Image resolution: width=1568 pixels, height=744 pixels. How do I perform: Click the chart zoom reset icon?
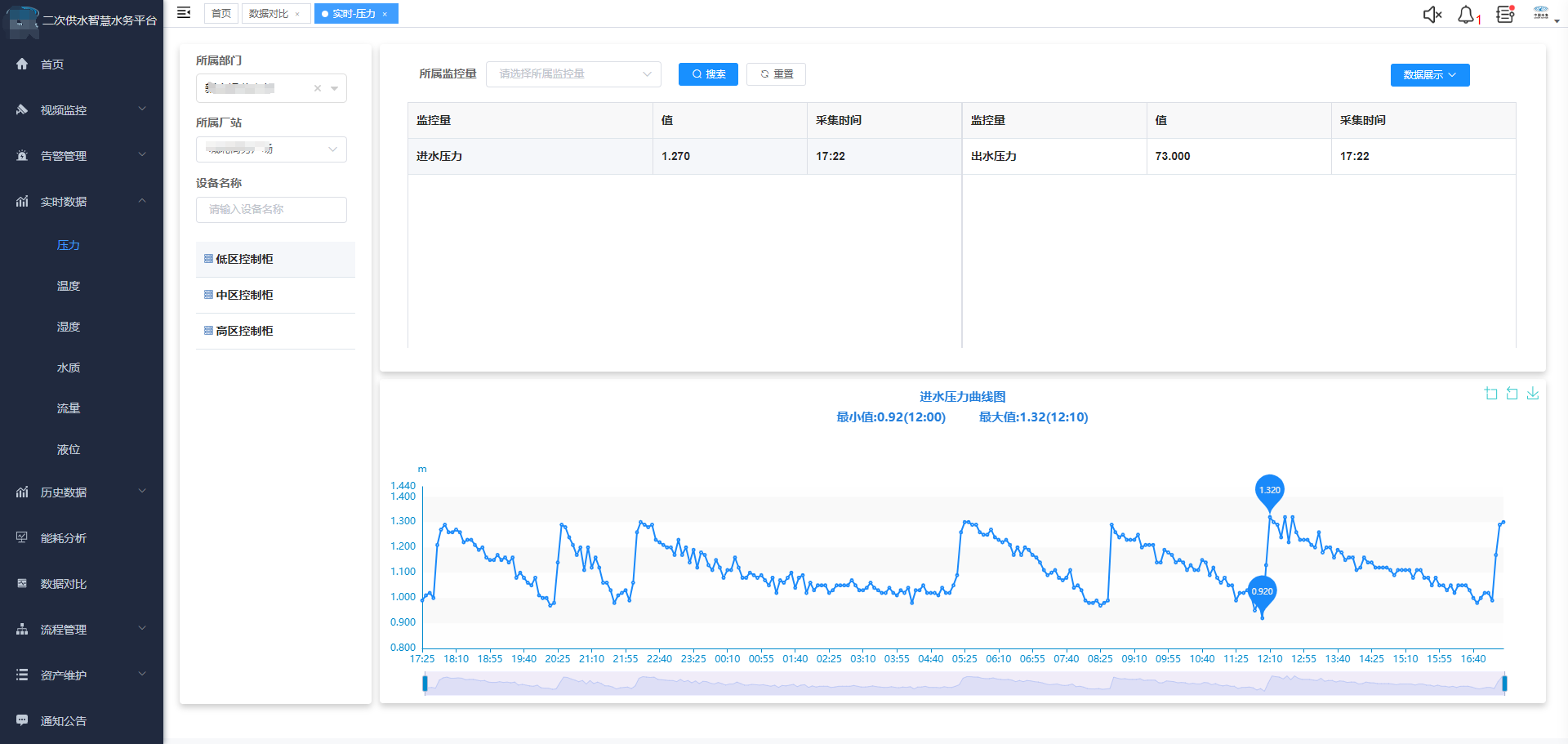(1512, 394)
